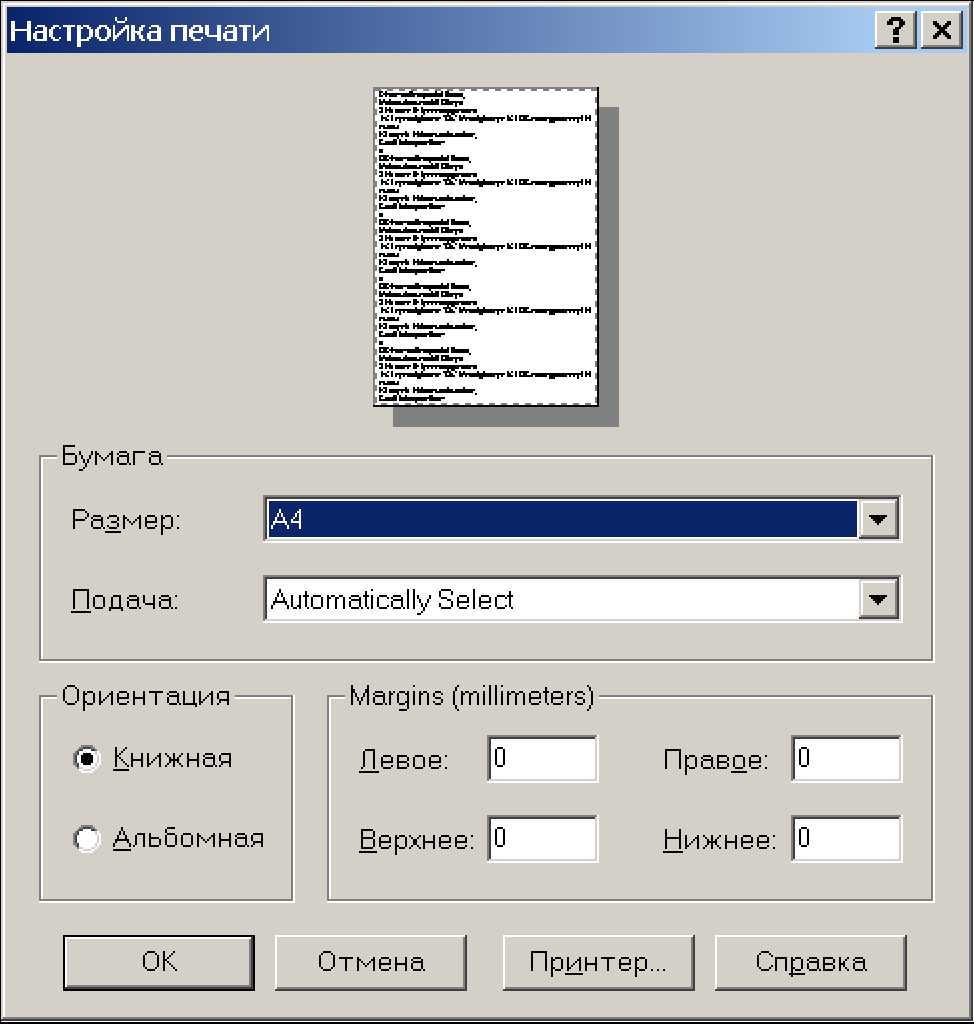Click the Левое margin input field
The image size is (974, 1024).
542,759
